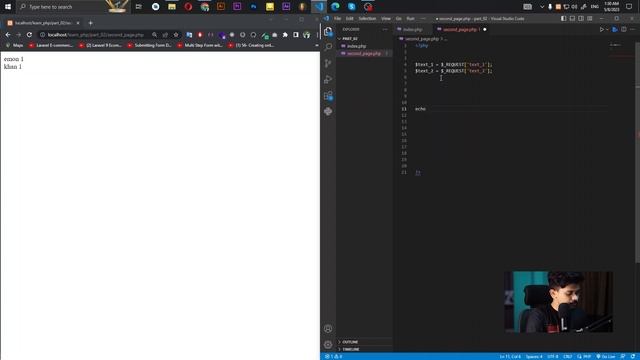The height and width of the screenshot is (360, 640).
Task: Click the browser back arrow
Action: 8,35
